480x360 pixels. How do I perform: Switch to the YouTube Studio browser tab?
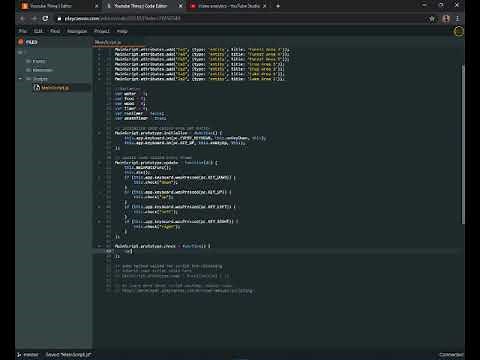tap(228, 6)
